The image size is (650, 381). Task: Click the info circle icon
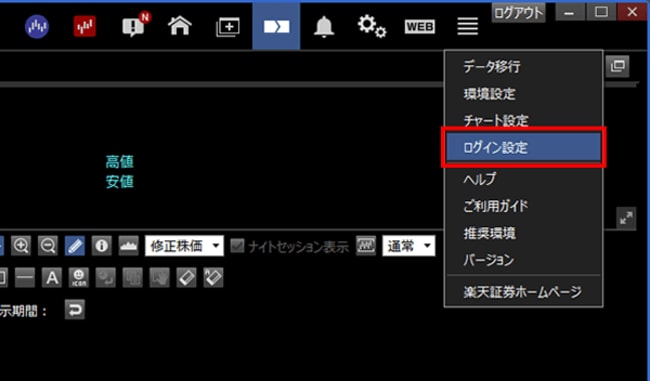pyautogui.click(x=102, y=246)
